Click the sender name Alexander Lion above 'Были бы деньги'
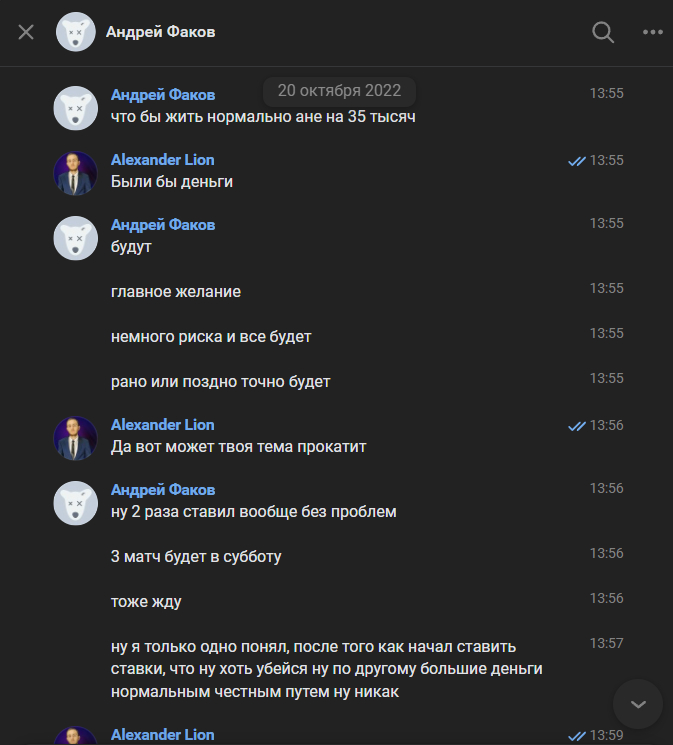Viewport: 673px width, 745px height. click(162, 160)
